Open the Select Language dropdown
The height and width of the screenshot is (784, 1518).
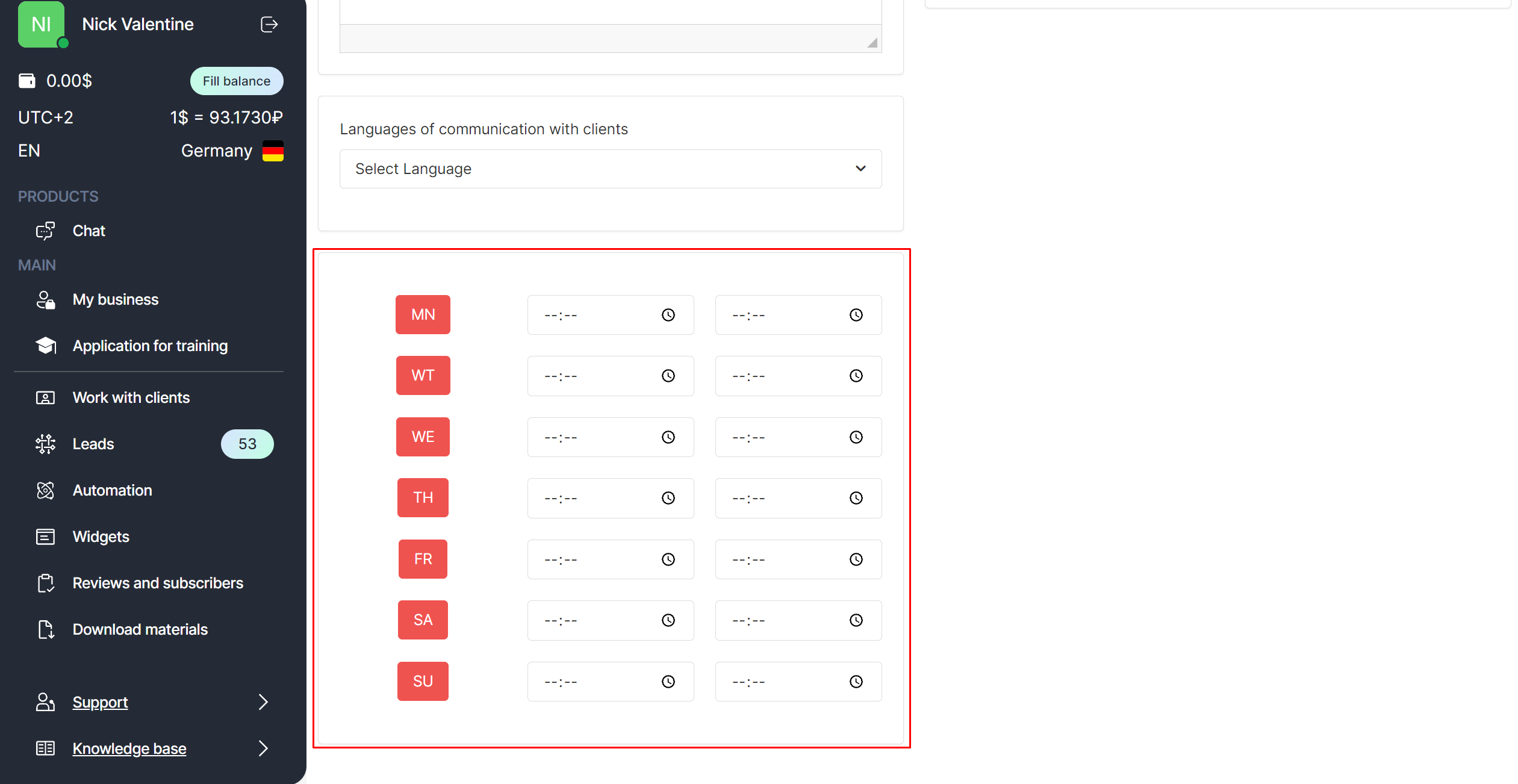[610, 169]
